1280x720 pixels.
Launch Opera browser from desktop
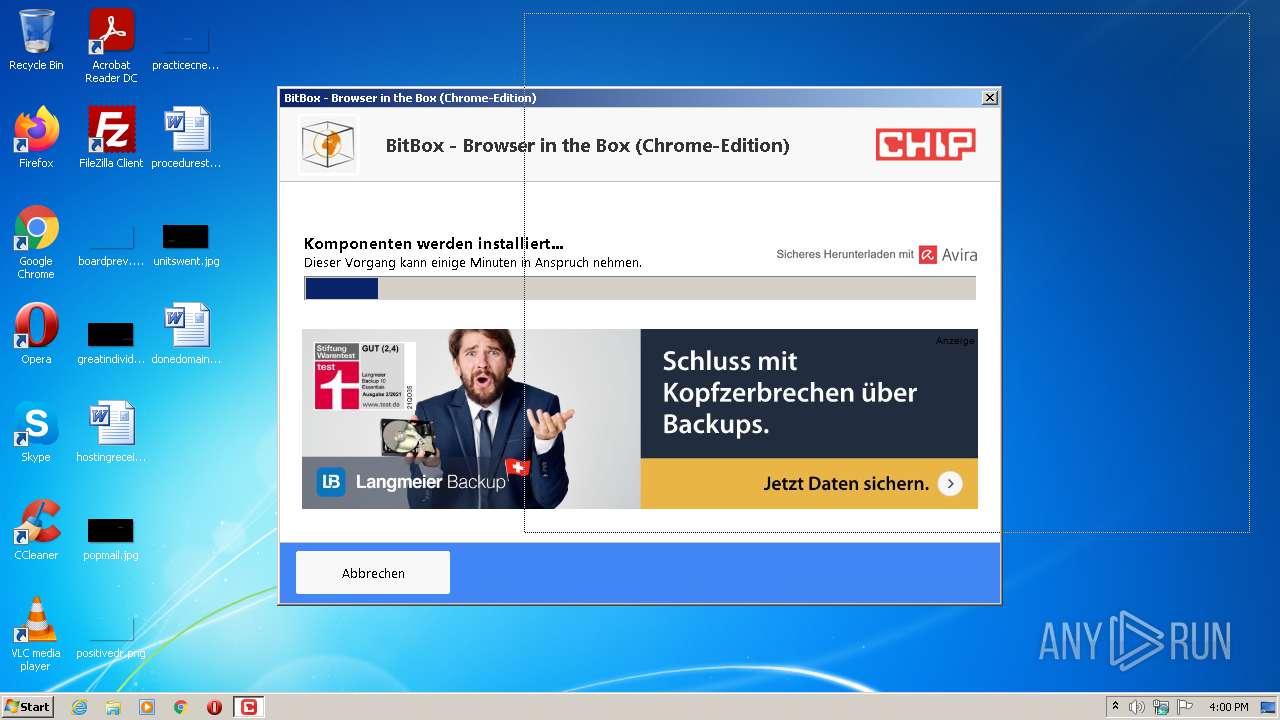click(x=36, y=334)
